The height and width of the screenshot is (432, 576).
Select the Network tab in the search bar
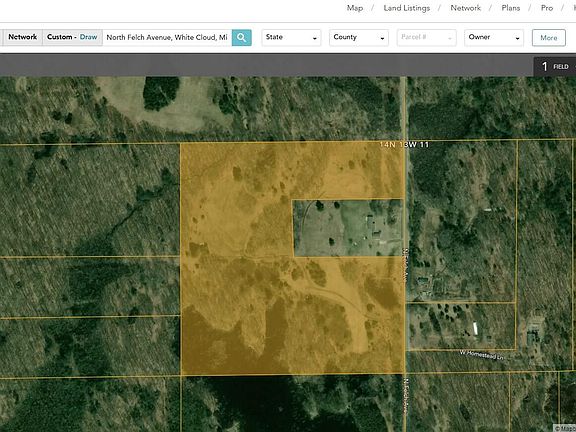[x=23, y=37]
